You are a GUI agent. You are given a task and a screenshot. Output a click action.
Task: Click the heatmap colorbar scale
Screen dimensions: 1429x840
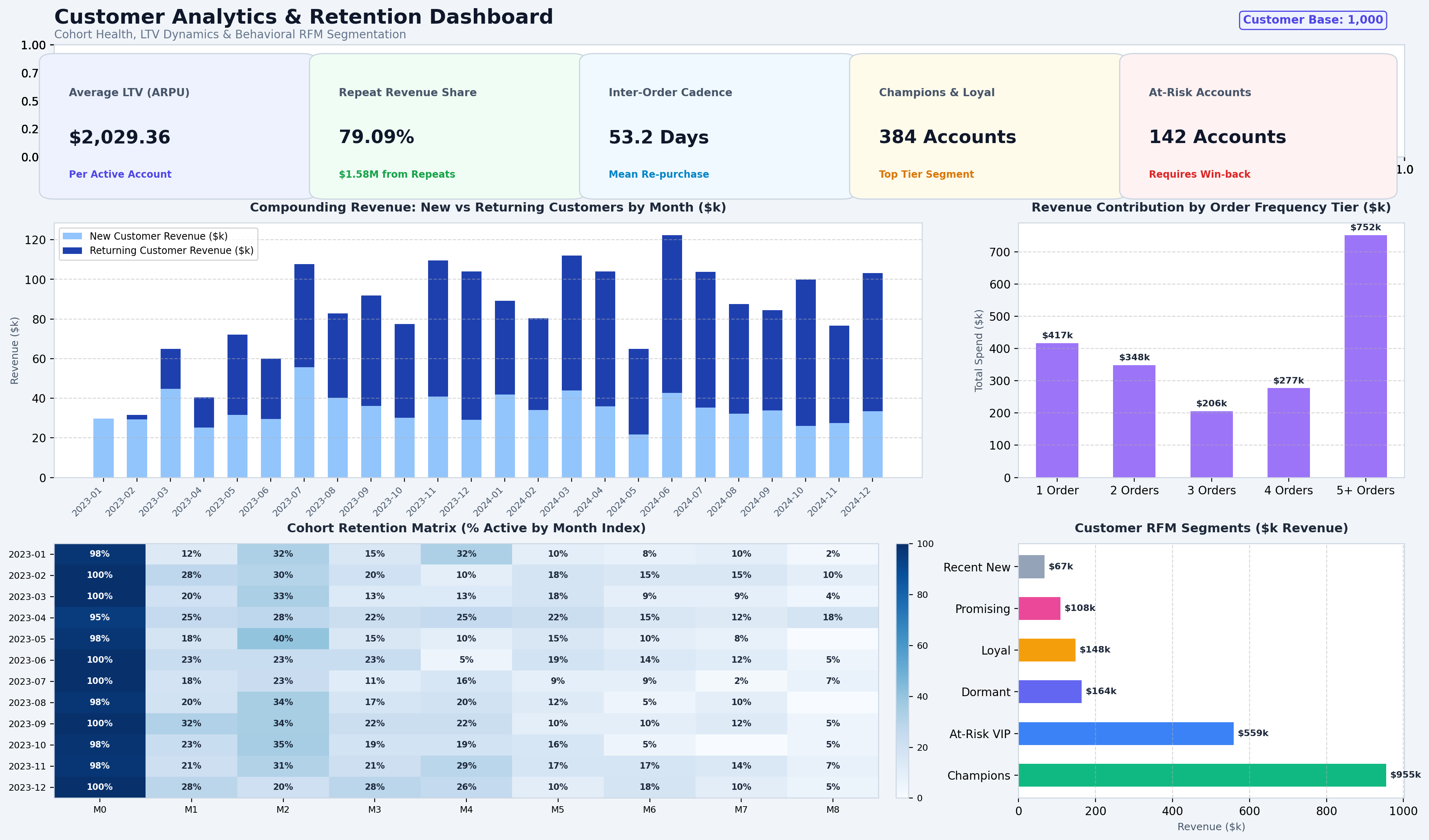(902, 670)
